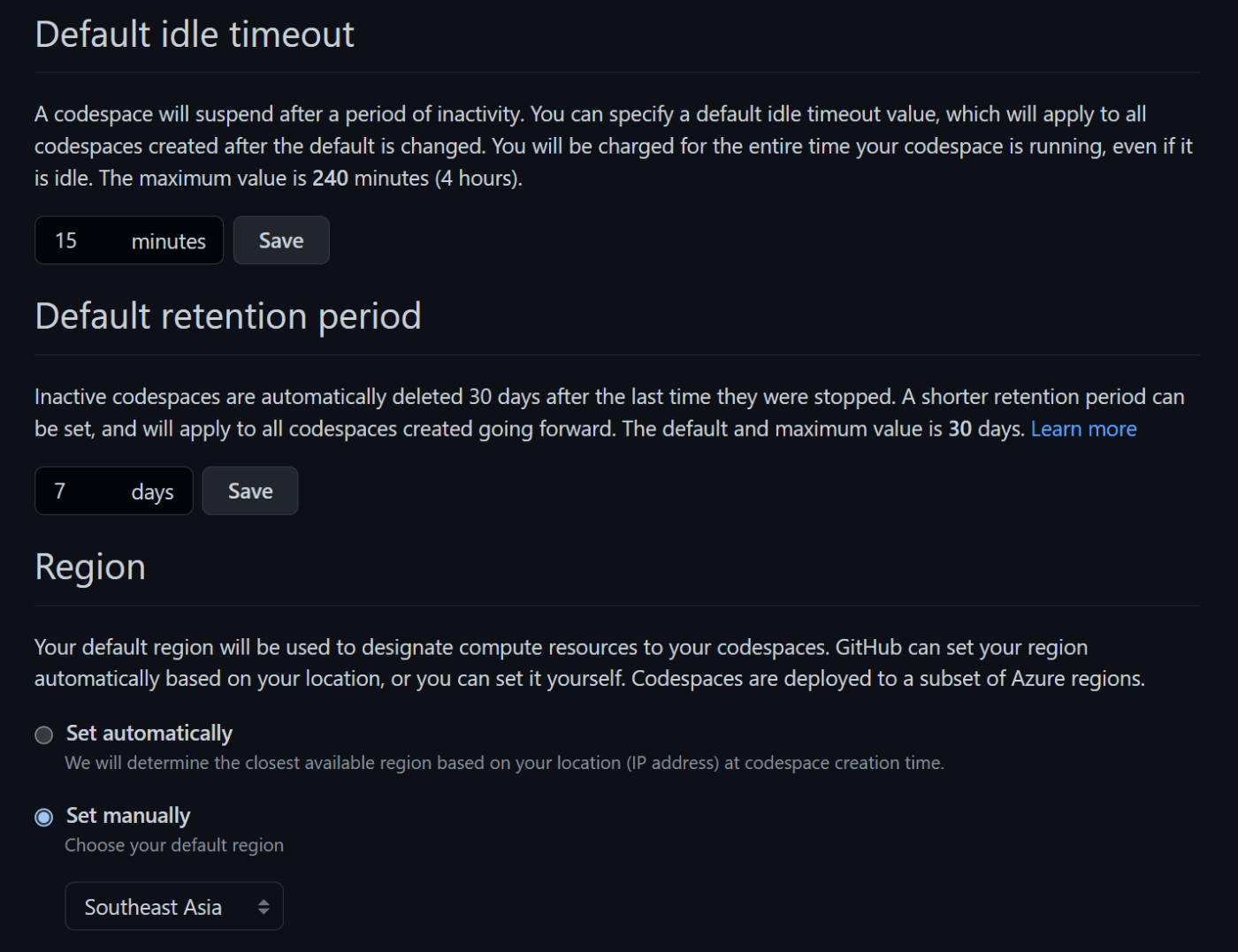Click the Region section heading
This screenshot has height=952, width=1238.
[90, 567]
